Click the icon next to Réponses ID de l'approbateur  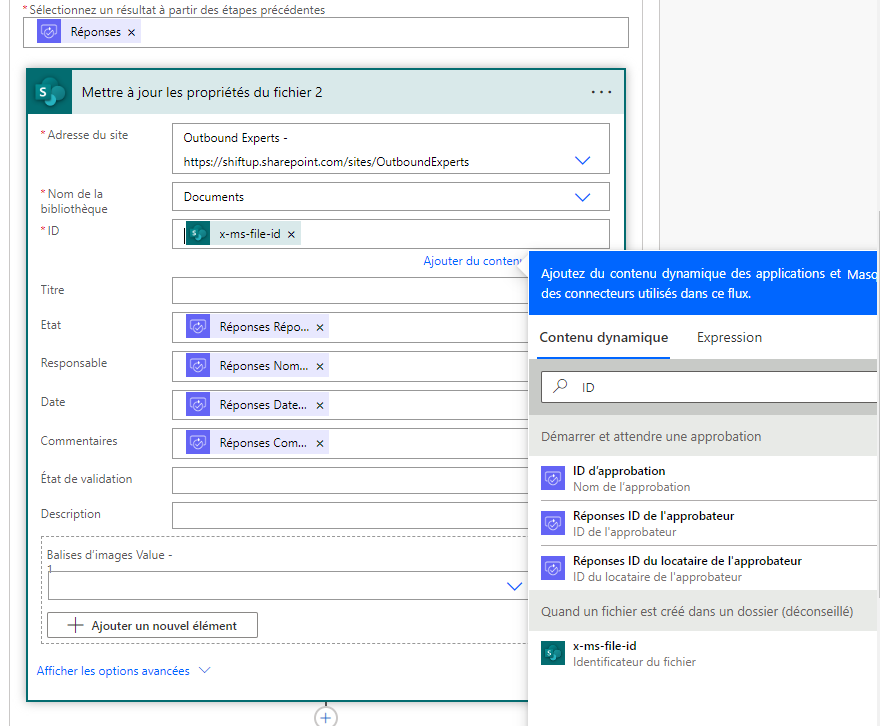point(553,523)
